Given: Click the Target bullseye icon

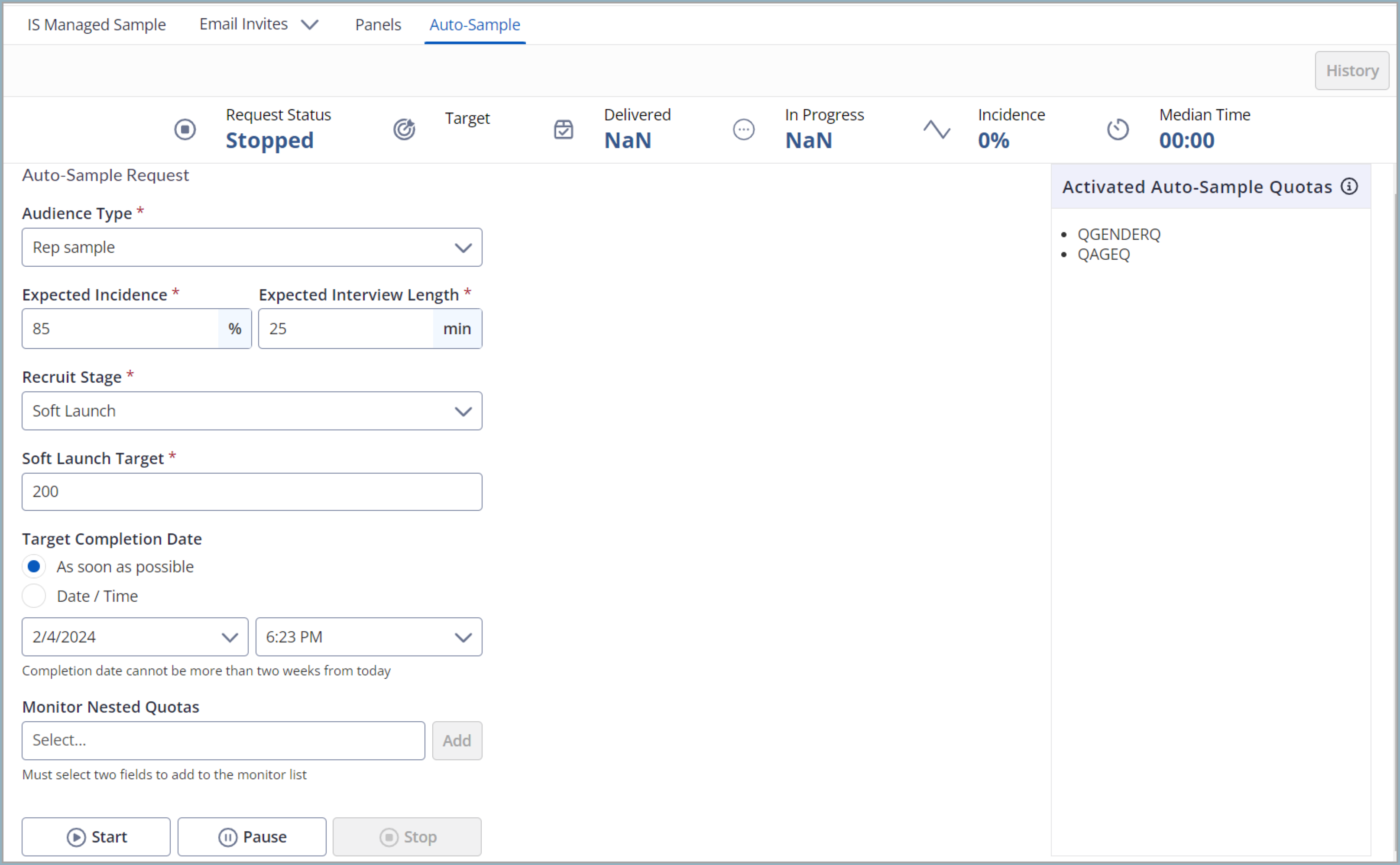Looking at the screenshot, I should click(x=404, y=129).
